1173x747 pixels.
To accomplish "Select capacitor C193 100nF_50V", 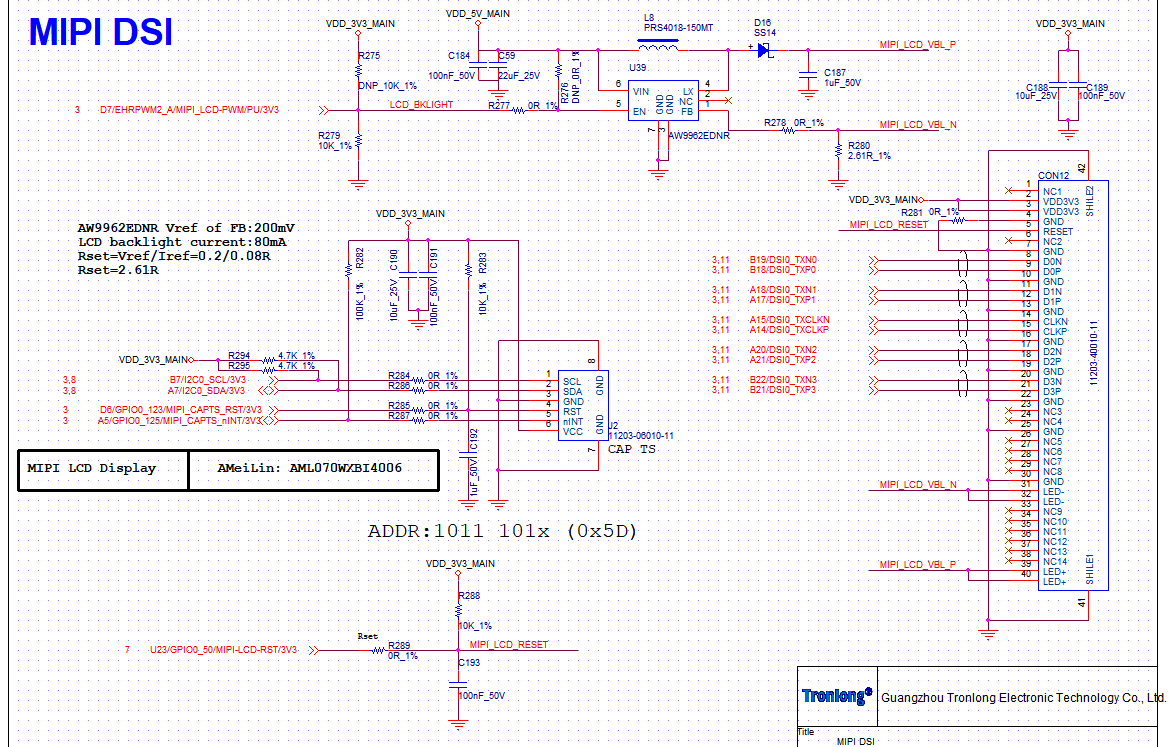I will (459, 683).
